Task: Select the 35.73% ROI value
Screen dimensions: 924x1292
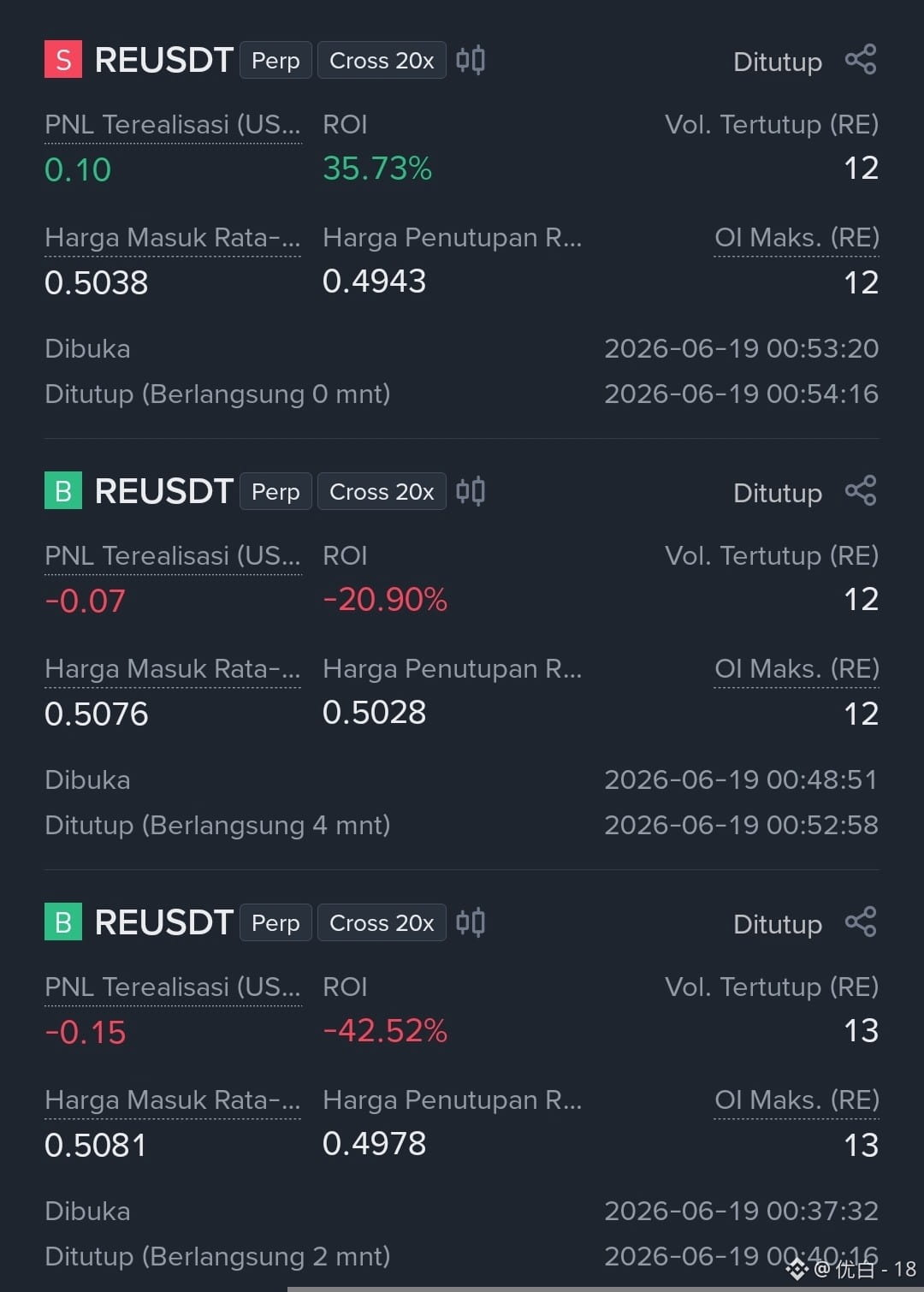Action: [377, 169]
